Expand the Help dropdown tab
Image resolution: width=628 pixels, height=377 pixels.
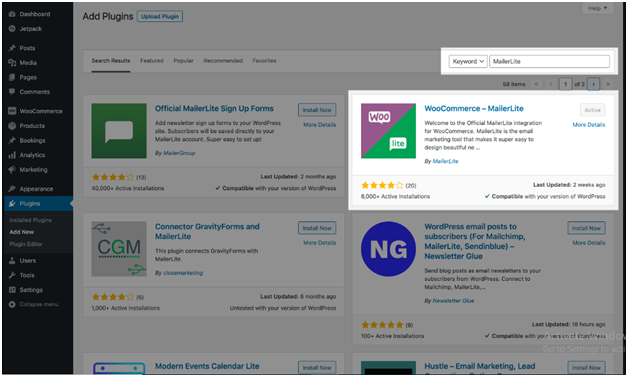tap(598, 8)
